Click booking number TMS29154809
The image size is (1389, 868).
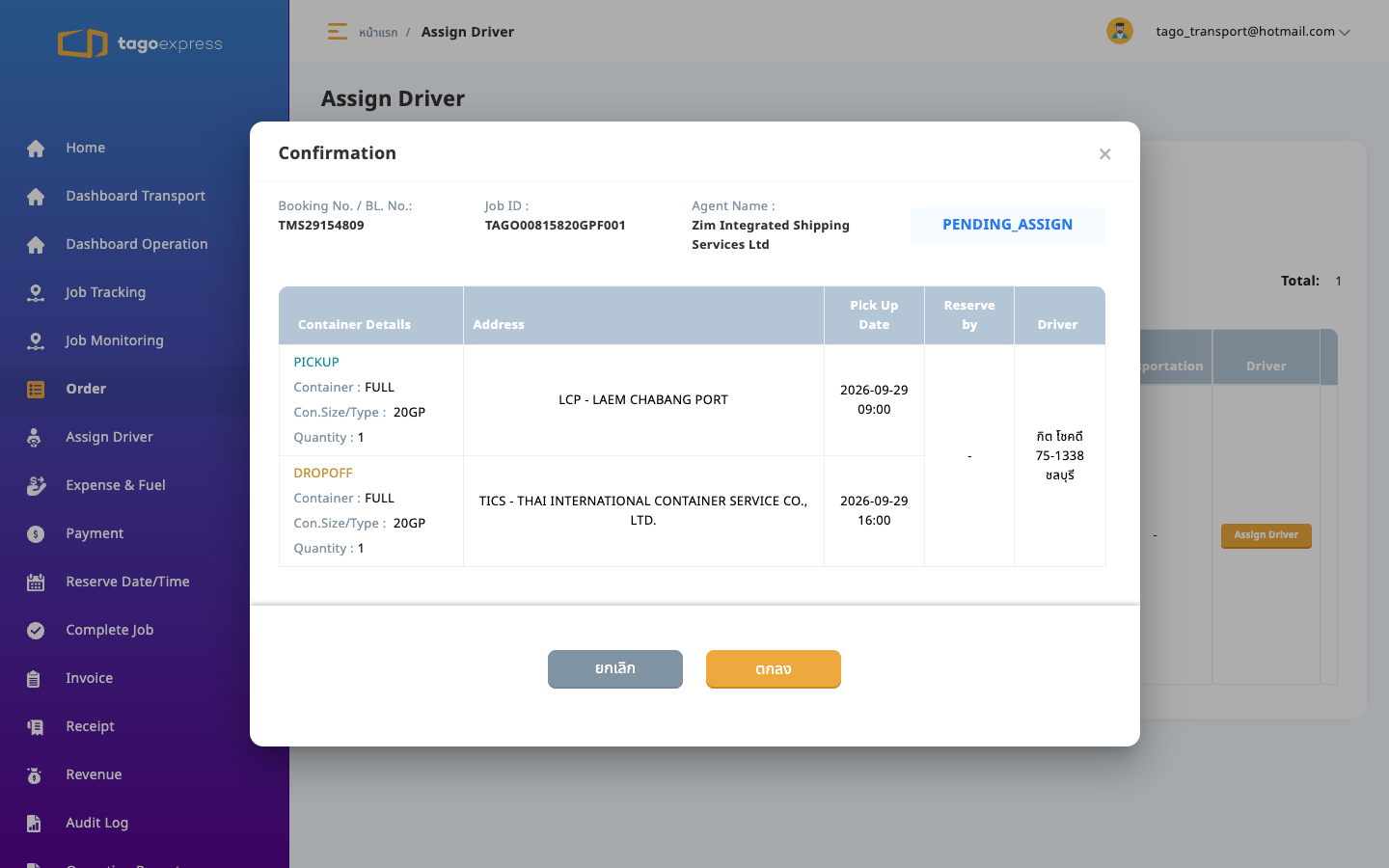tap(321, 226)
